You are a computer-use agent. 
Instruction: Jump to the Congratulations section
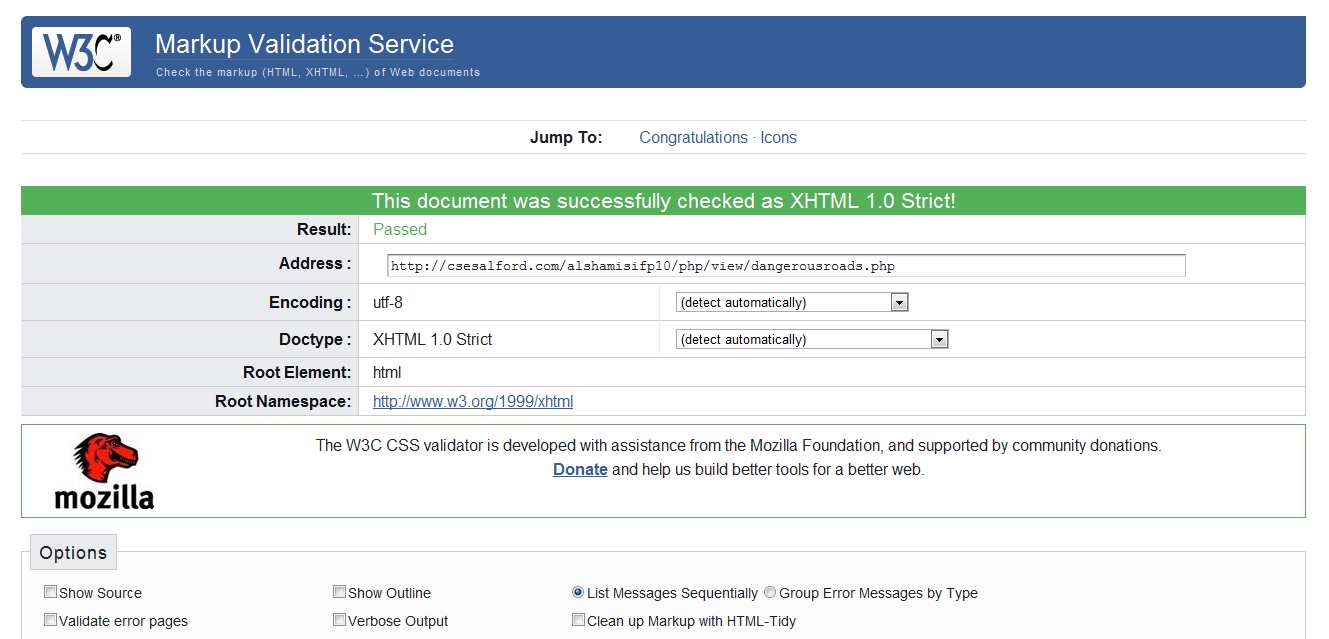point(693,138)
